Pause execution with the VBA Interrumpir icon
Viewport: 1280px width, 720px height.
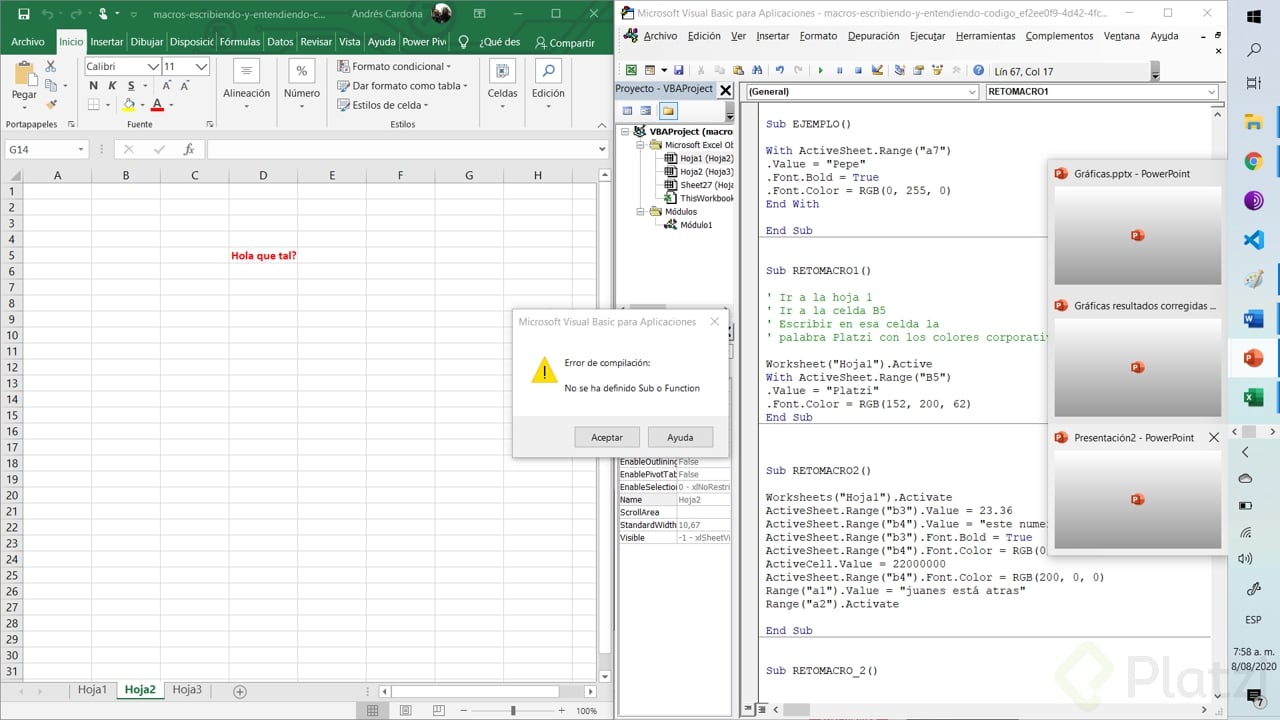click(x=839, y=71)
